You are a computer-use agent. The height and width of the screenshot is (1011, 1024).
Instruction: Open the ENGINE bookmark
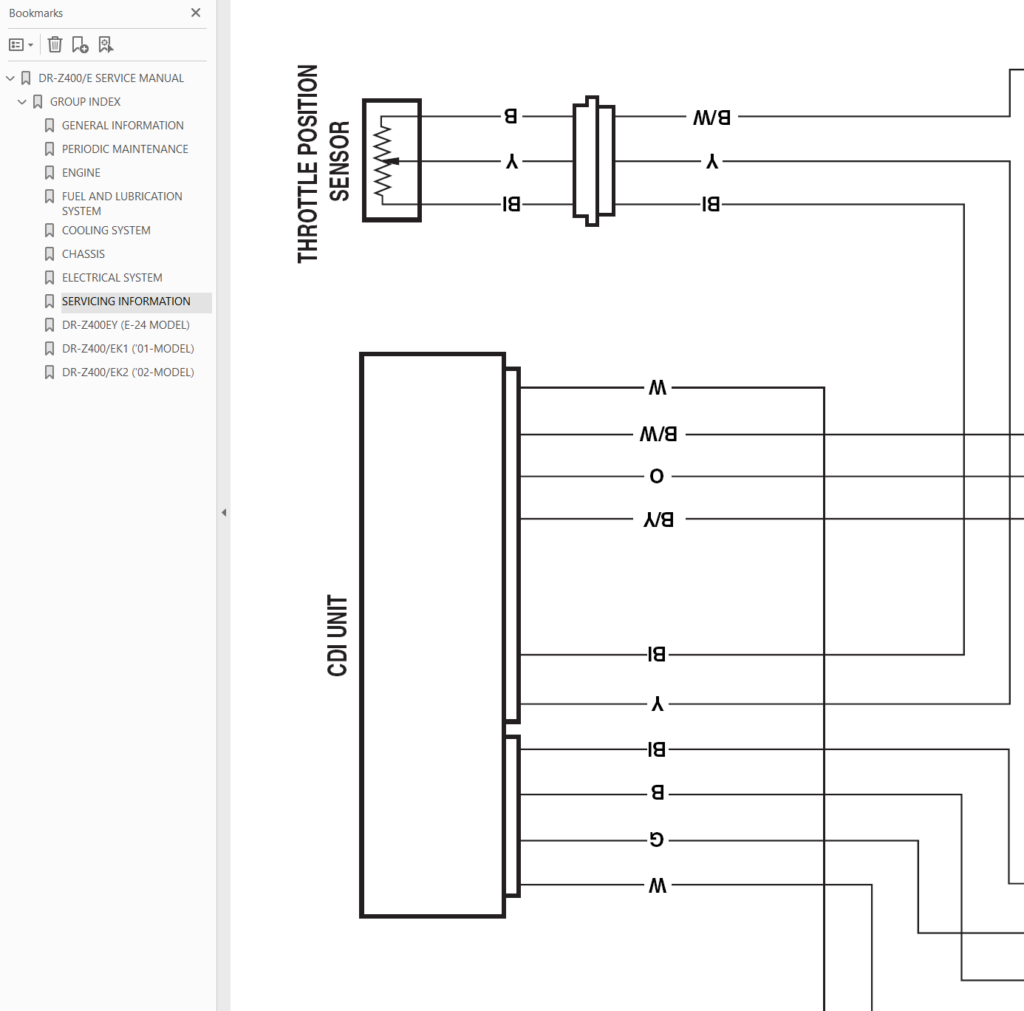point(81,172)
